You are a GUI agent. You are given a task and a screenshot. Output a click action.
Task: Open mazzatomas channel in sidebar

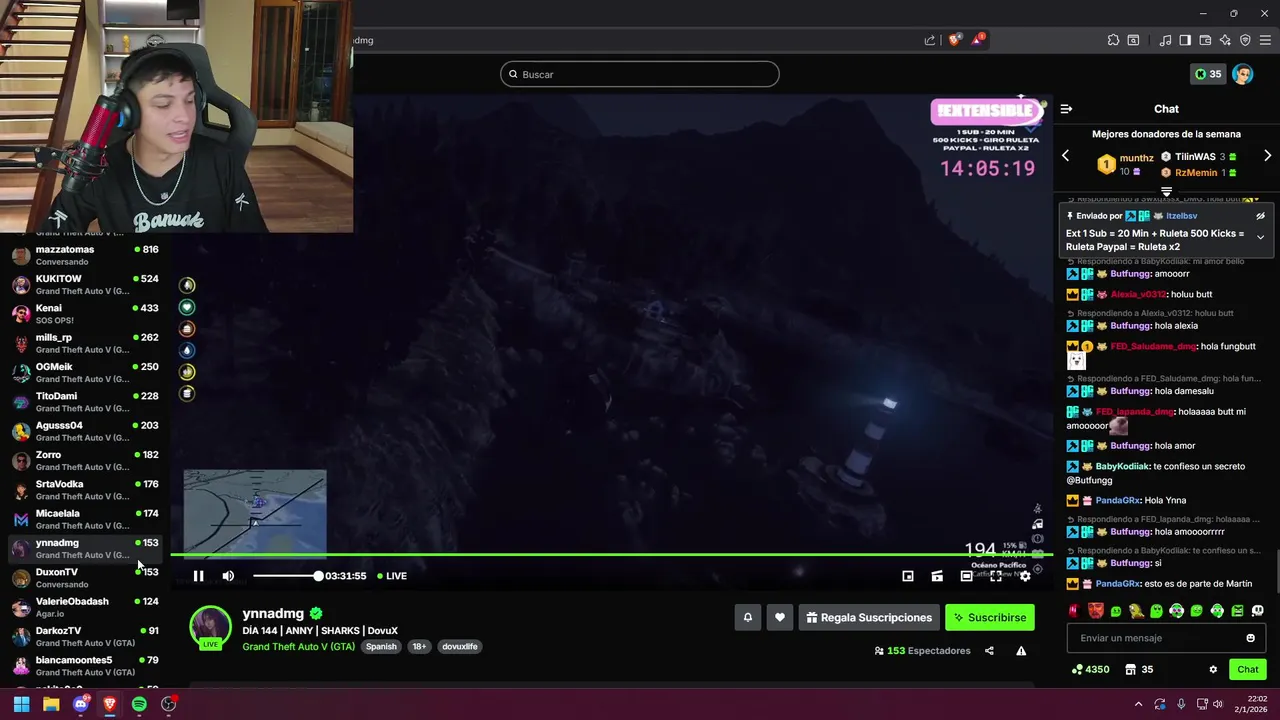(85, 255)
